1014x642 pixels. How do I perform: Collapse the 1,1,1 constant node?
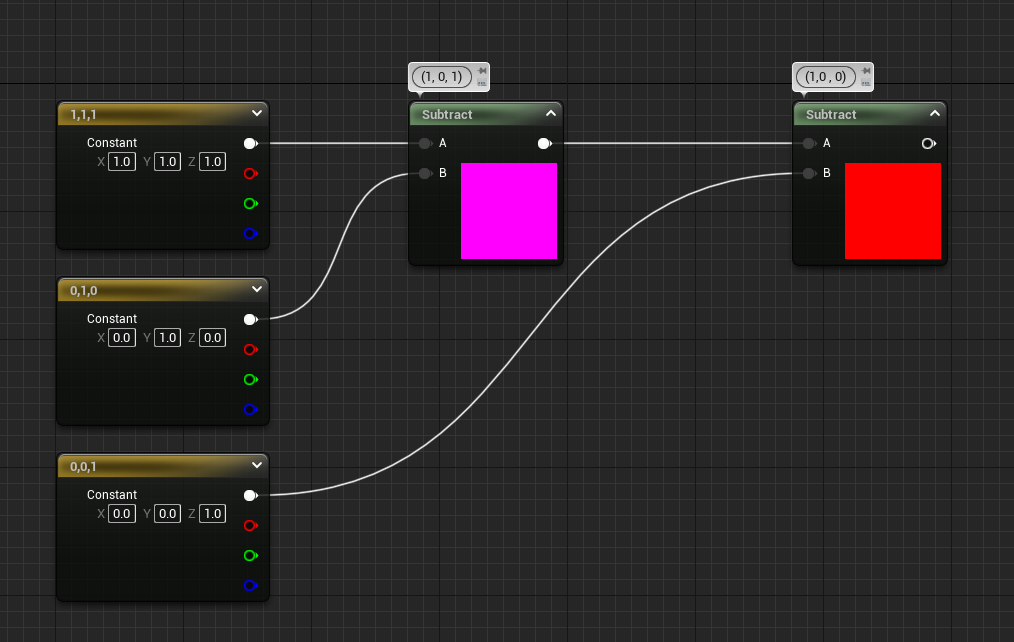click(257, 114)
